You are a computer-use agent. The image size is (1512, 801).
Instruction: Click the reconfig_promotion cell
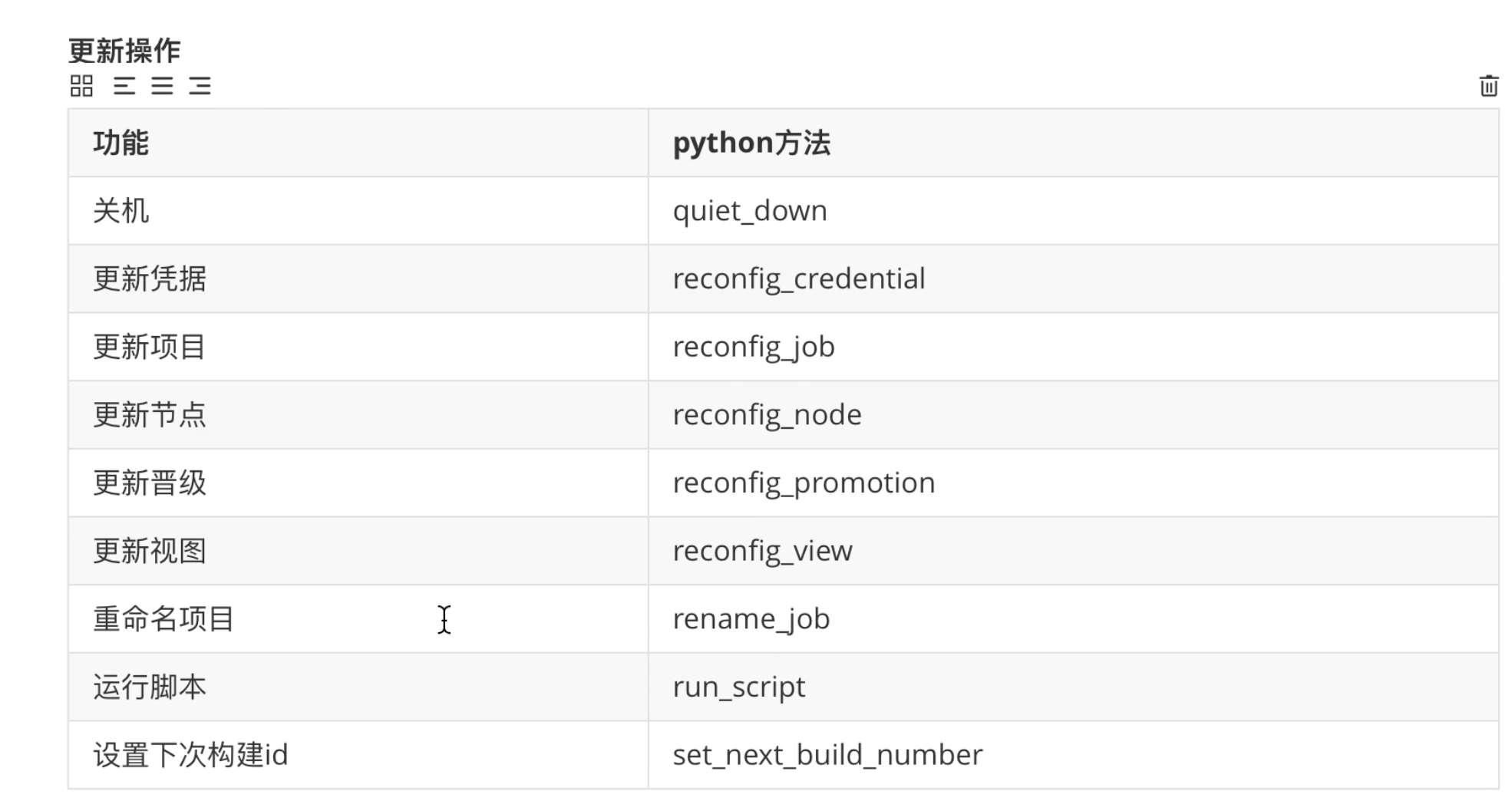(1074, 483)
